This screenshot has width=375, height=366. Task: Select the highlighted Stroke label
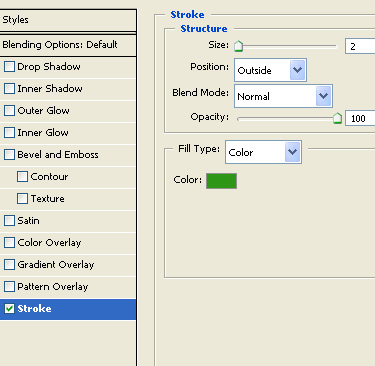coord(34,309)
